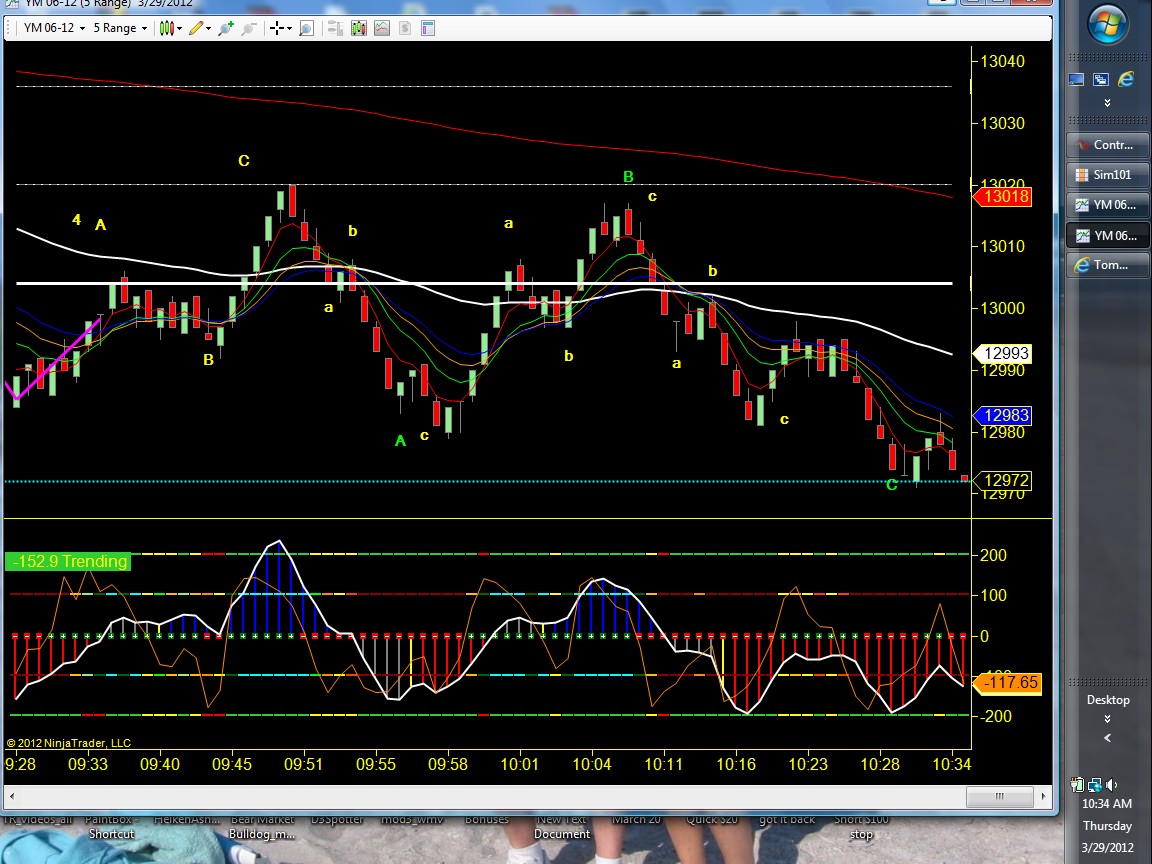Click the 10:34 time axis label
Viewport: 1152px width, 864px height.
coord(952,764)
